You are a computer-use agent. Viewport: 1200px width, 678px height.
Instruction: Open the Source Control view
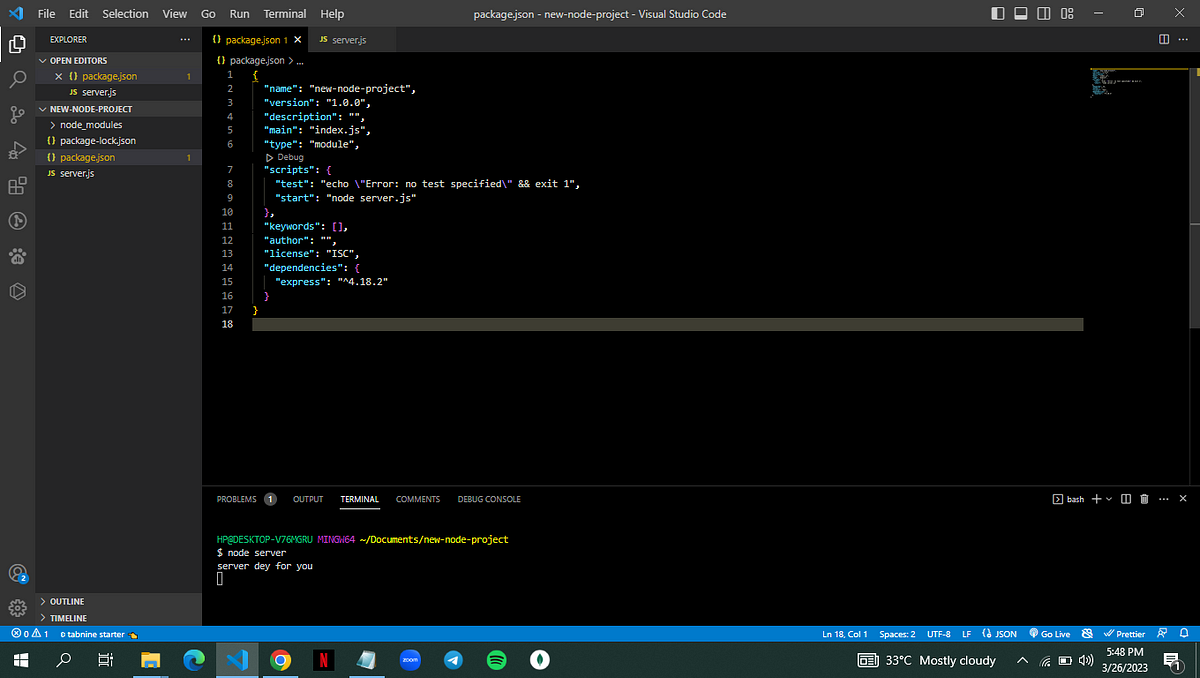tap(17, 114)
